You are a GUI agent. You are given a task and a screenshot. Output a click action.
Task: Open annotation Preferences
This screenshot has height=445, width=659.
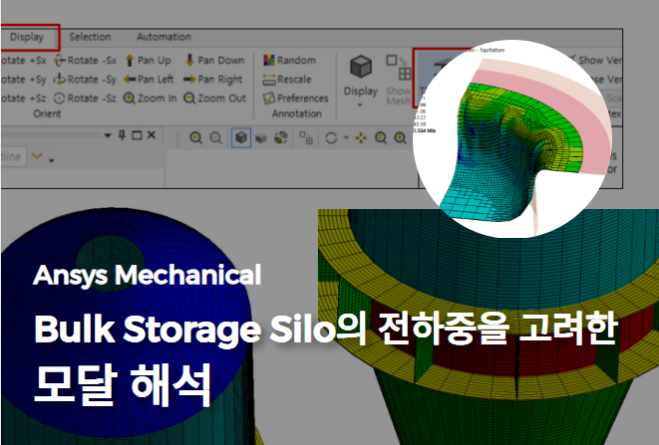(x=295, y=98)
